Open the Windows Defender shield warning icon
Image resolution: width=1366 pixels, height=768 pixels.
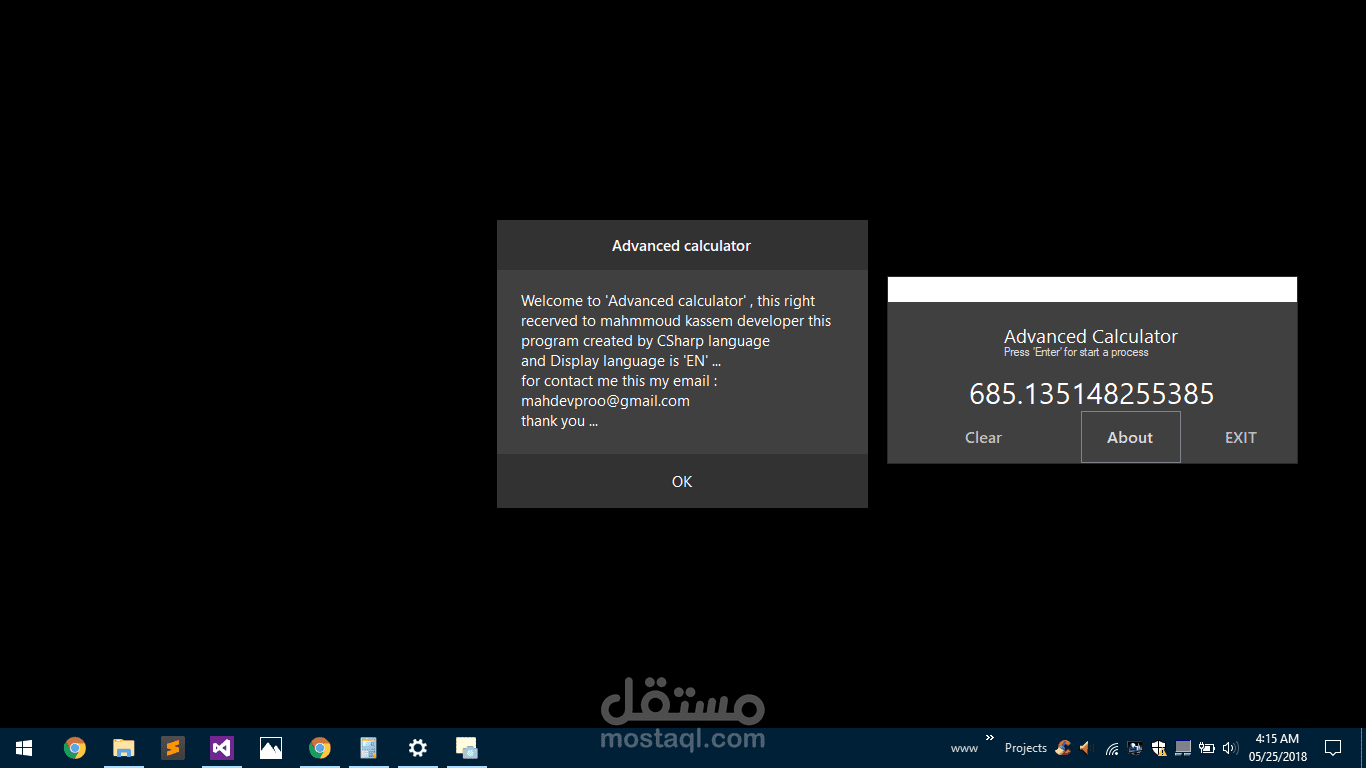(x=1160, y=748)
